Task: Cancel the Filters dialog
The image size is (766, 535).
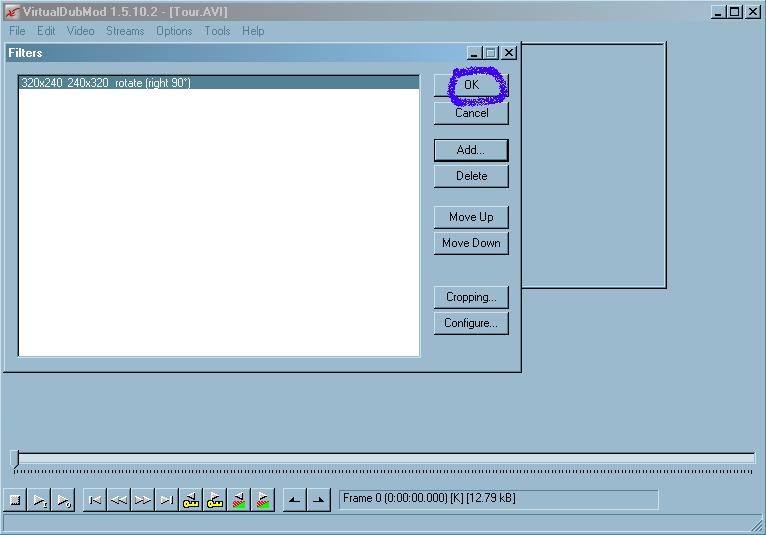Action: pos(471,113)
